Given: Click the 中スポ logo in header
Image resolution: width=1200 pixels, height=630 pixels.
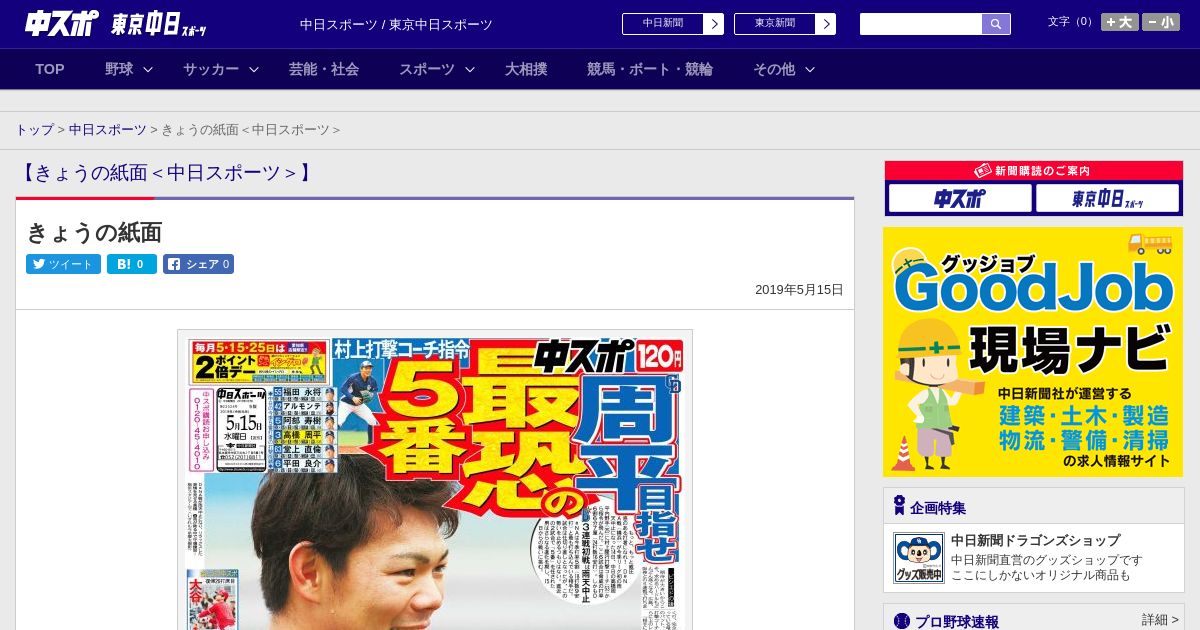Looking at the screenshot, I should (x=62, y=24).
